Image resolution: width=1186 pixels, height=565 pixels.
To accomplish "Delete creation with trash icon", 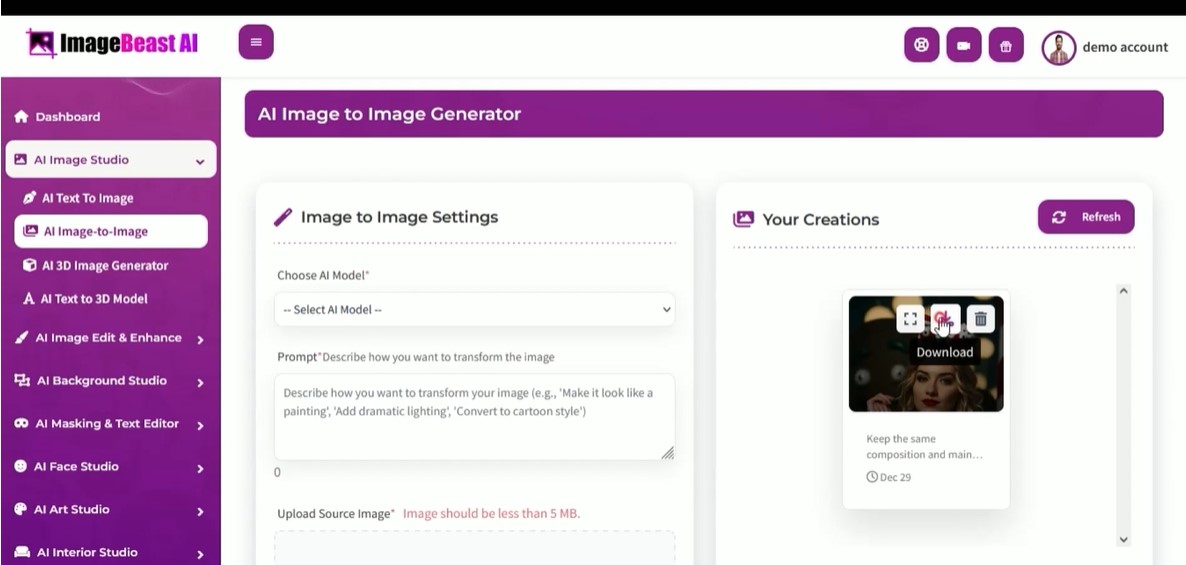I will pyautogui.click(x=980, y=318).
